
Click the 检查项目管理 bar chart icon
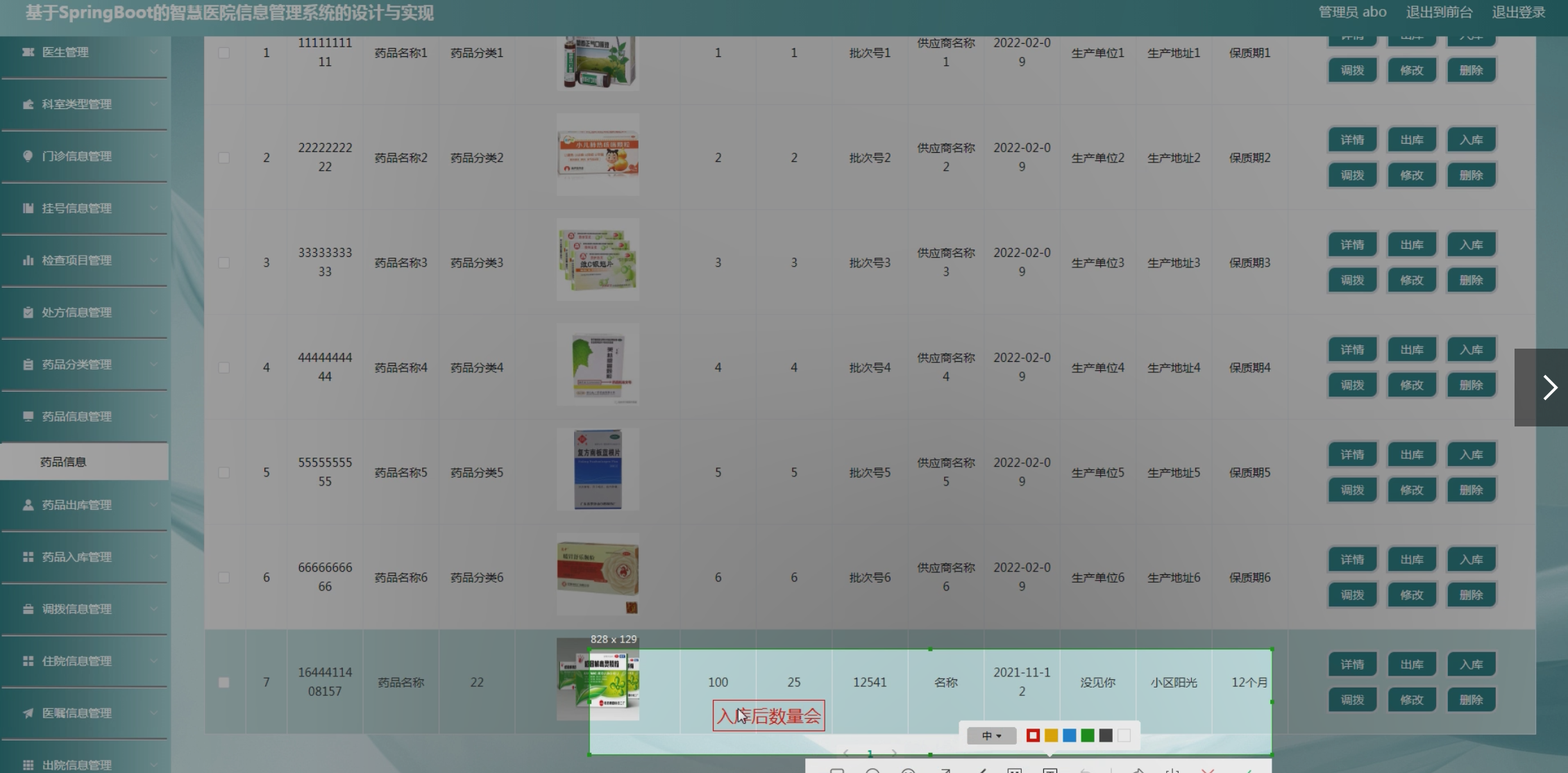click(x=28, y=260)
